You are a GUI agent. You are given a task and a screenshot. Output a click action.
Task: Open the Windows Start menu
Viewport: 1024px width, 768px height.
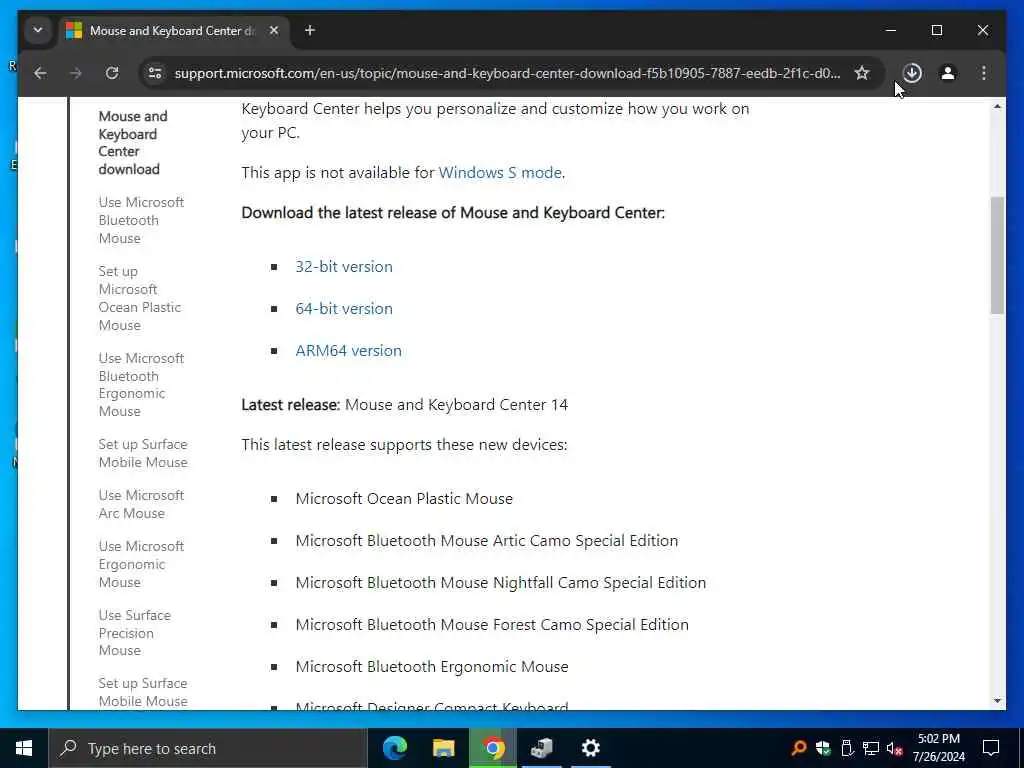tap(24, 748)
